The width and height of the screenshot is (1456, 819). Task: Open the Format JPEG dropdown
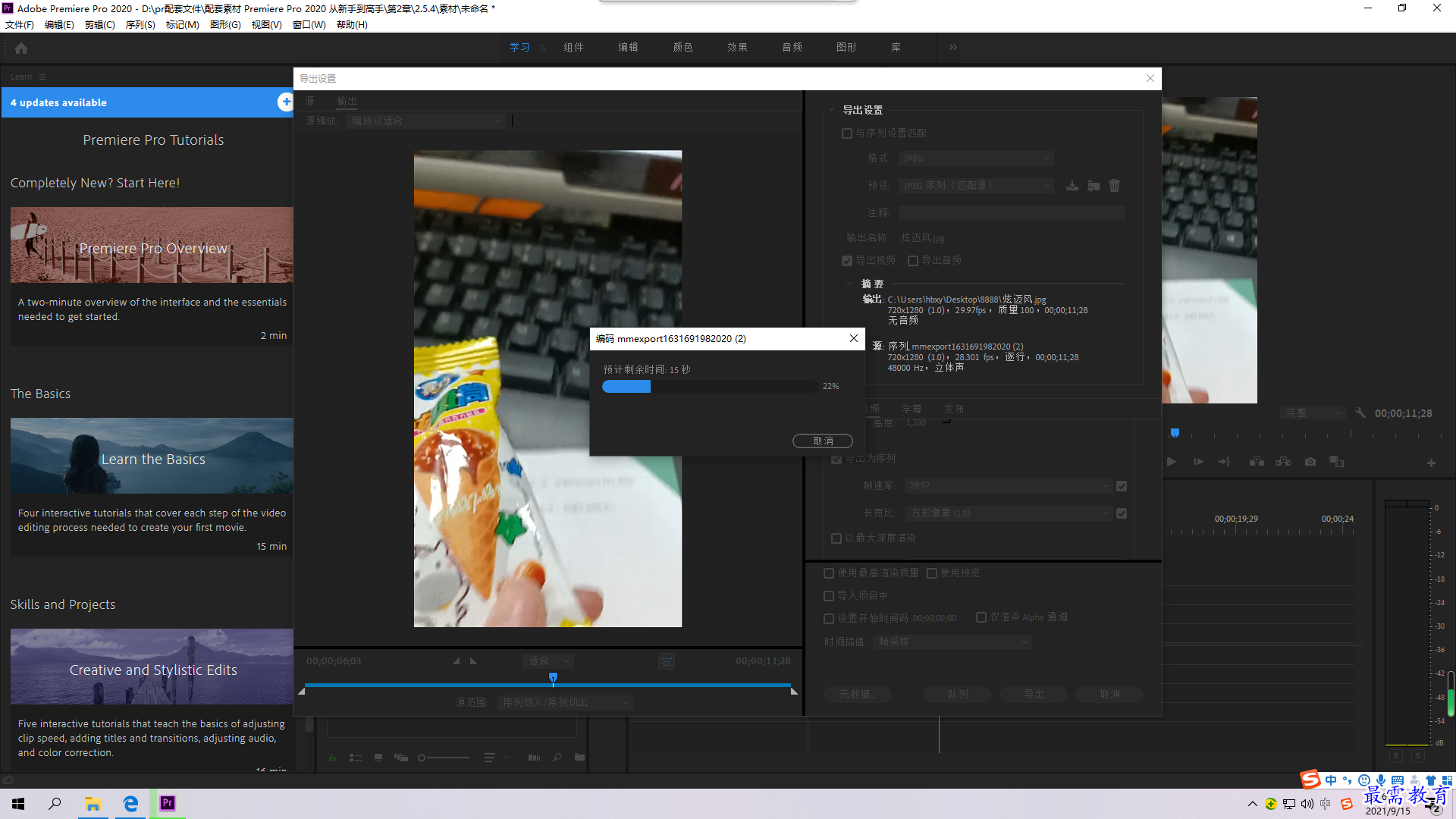click(x=976, y=158)
